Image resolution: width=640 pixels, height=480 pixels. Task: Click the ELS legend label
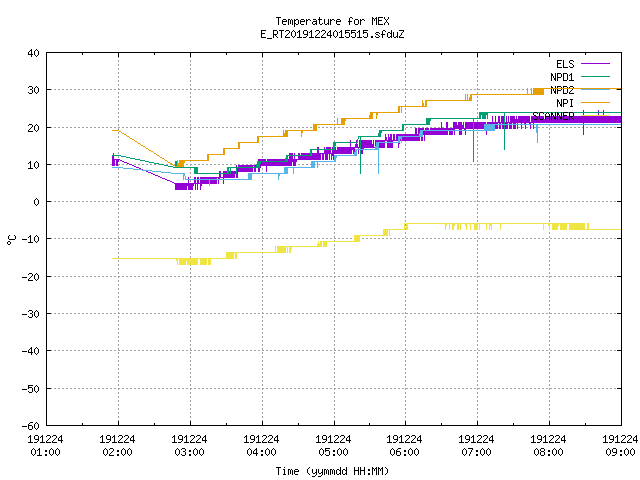click(565, 64)
